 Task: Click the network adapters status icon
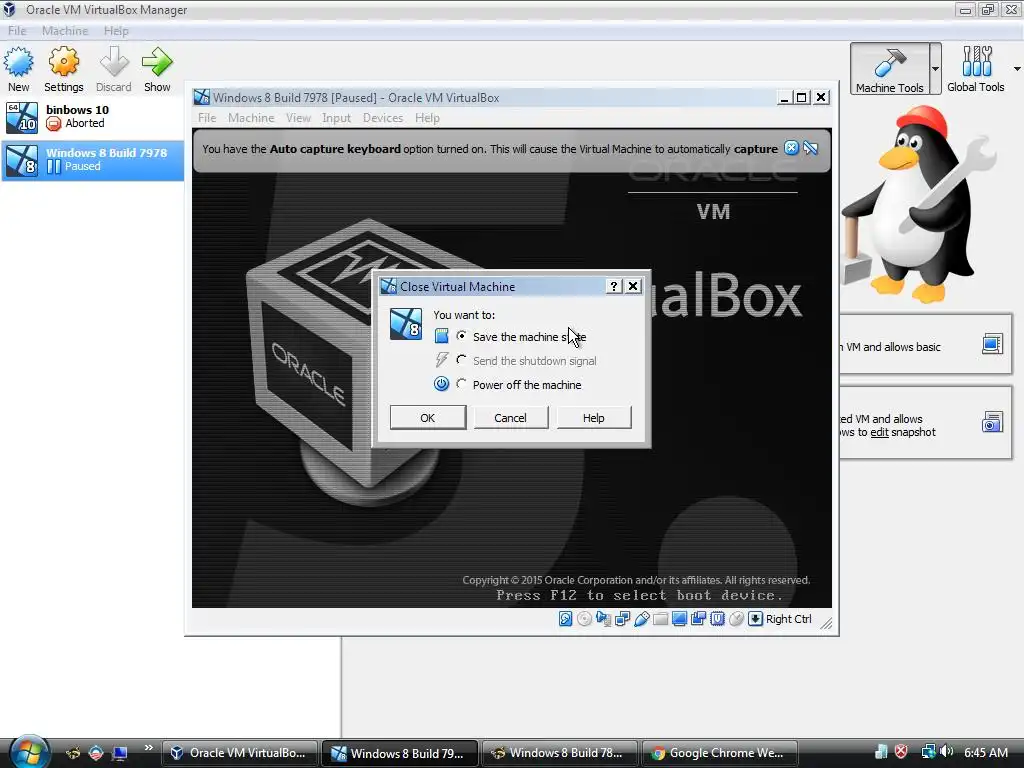click(x=622, y=618)
